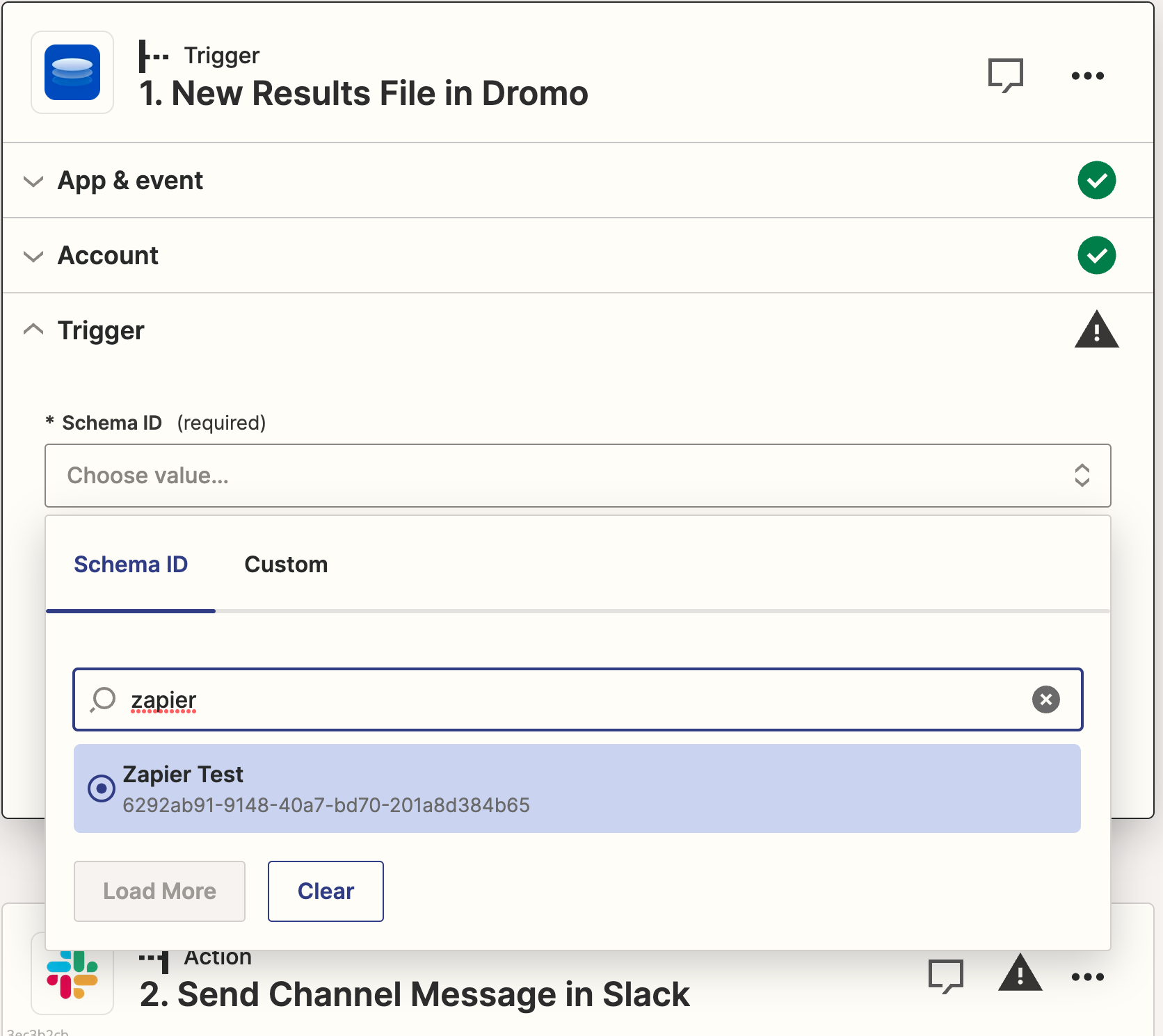Click the green checkmark beside Account

pos(1097,255)
